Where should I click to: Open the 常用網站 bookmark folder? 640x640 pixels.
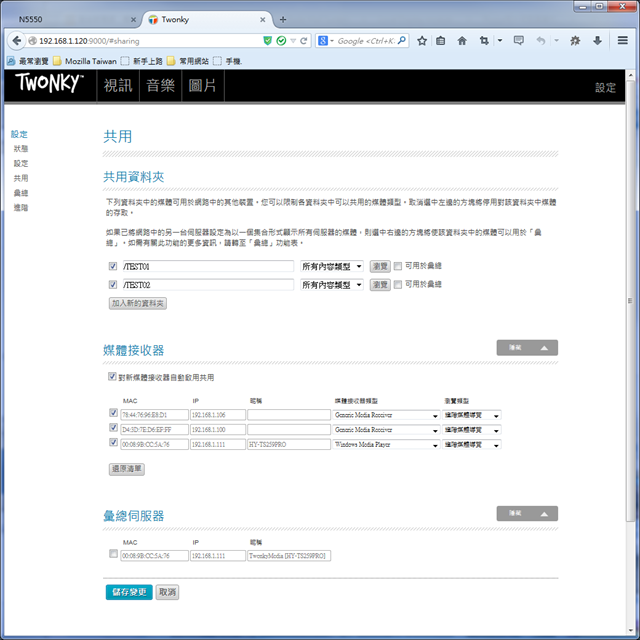tap(188, 61)
